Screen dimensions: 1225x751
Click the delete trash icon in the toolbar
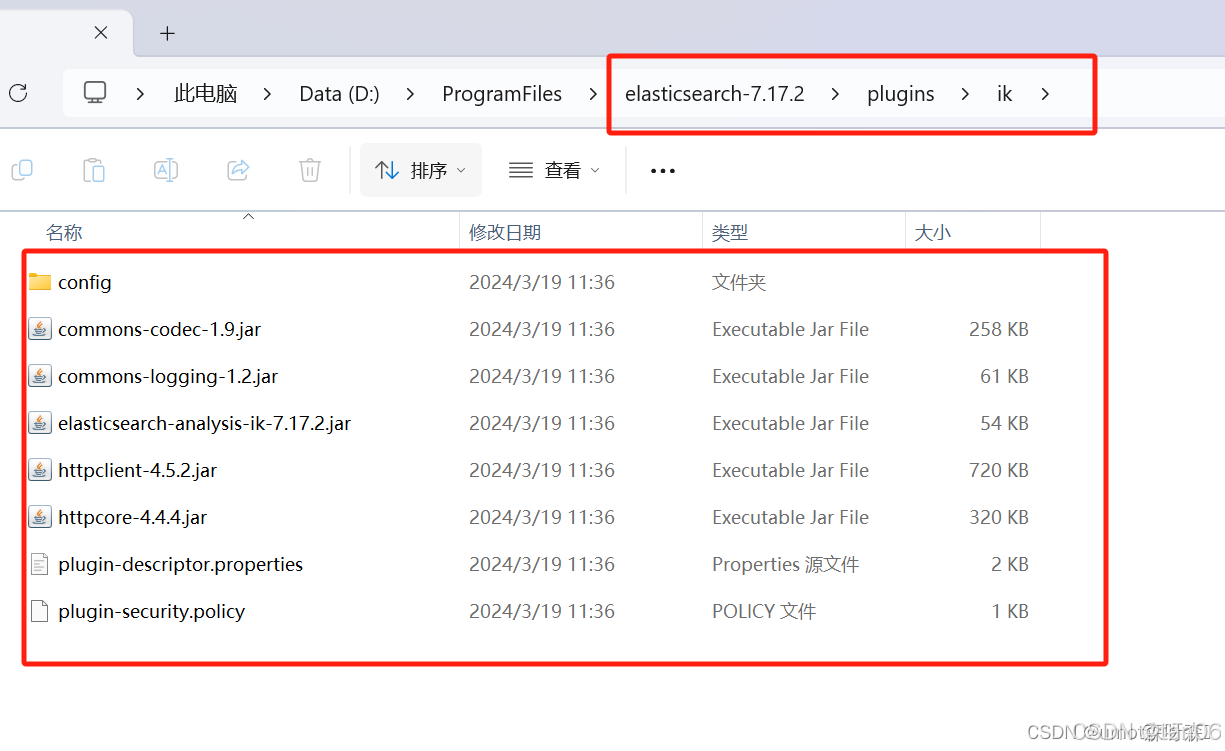310,170
